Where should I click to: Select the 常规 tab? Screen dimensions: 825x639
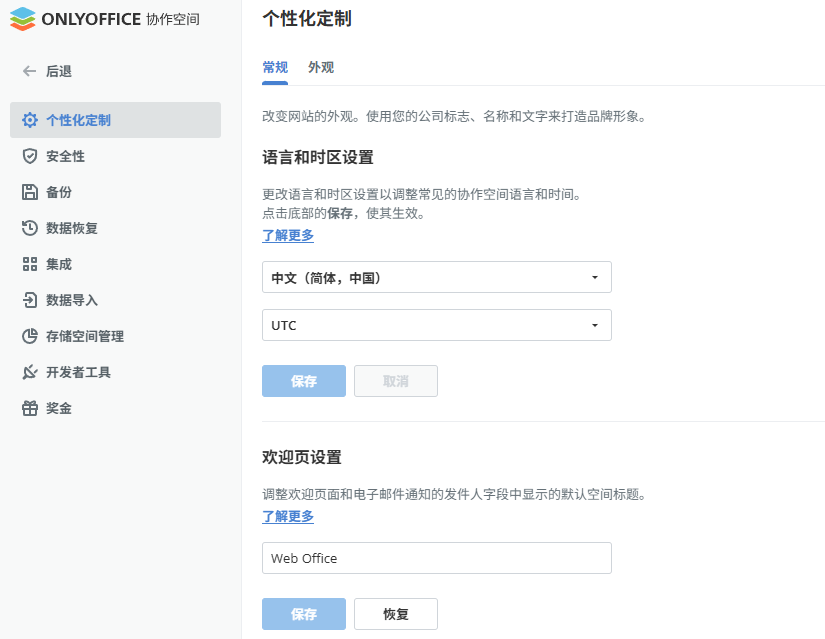[275, 68]
